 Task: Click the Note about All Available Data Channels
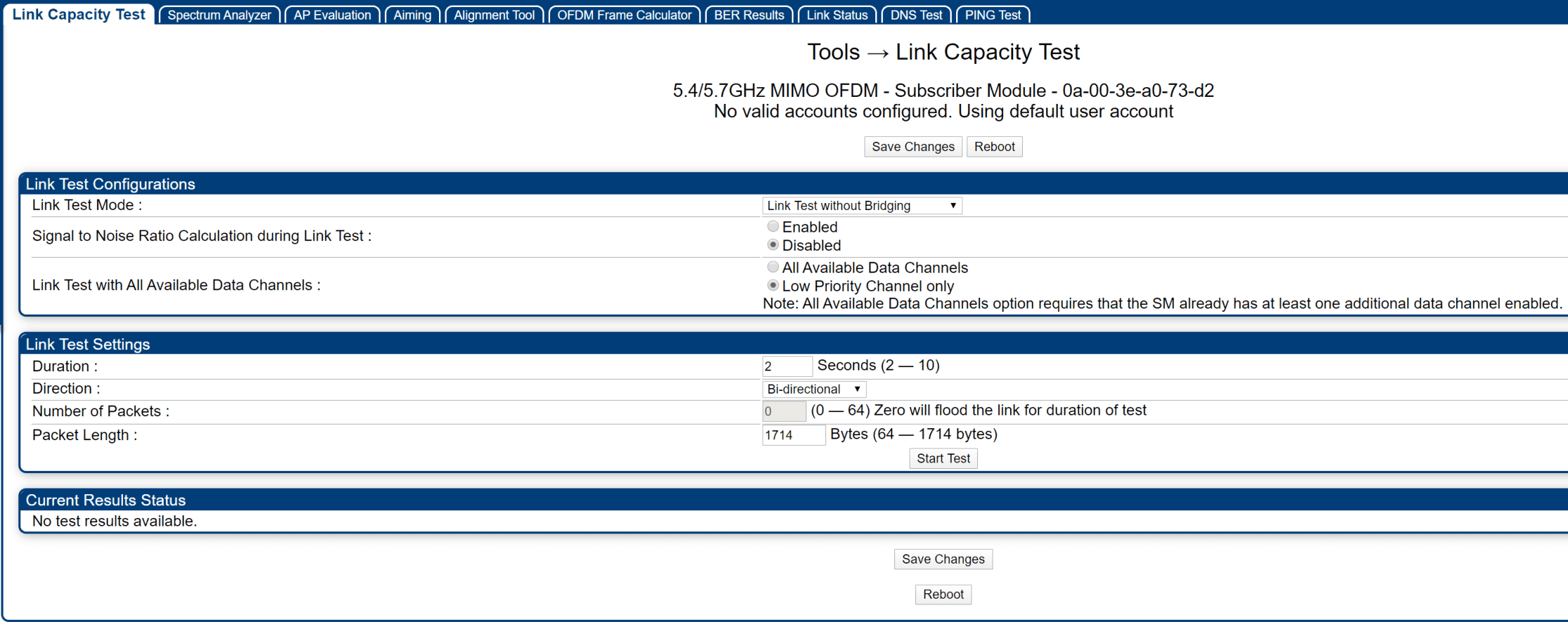click(x=1163, y=304)
